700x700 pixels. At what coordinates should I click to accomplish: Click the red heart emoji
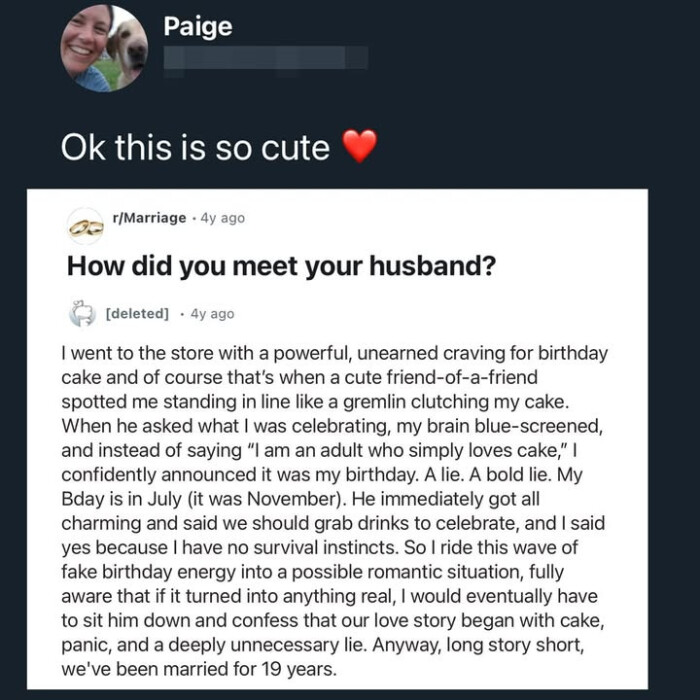click(x=360, y=148)
